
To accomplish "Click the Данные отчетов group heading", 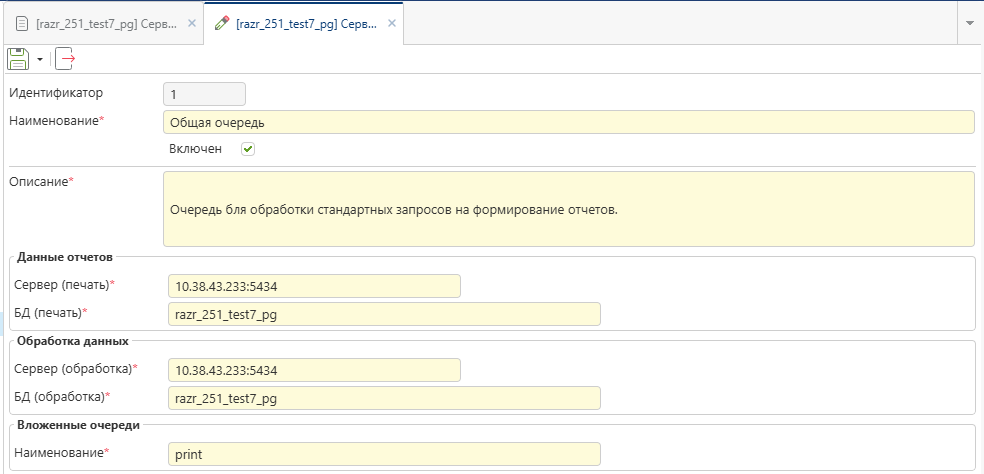I will pos(65,257).
